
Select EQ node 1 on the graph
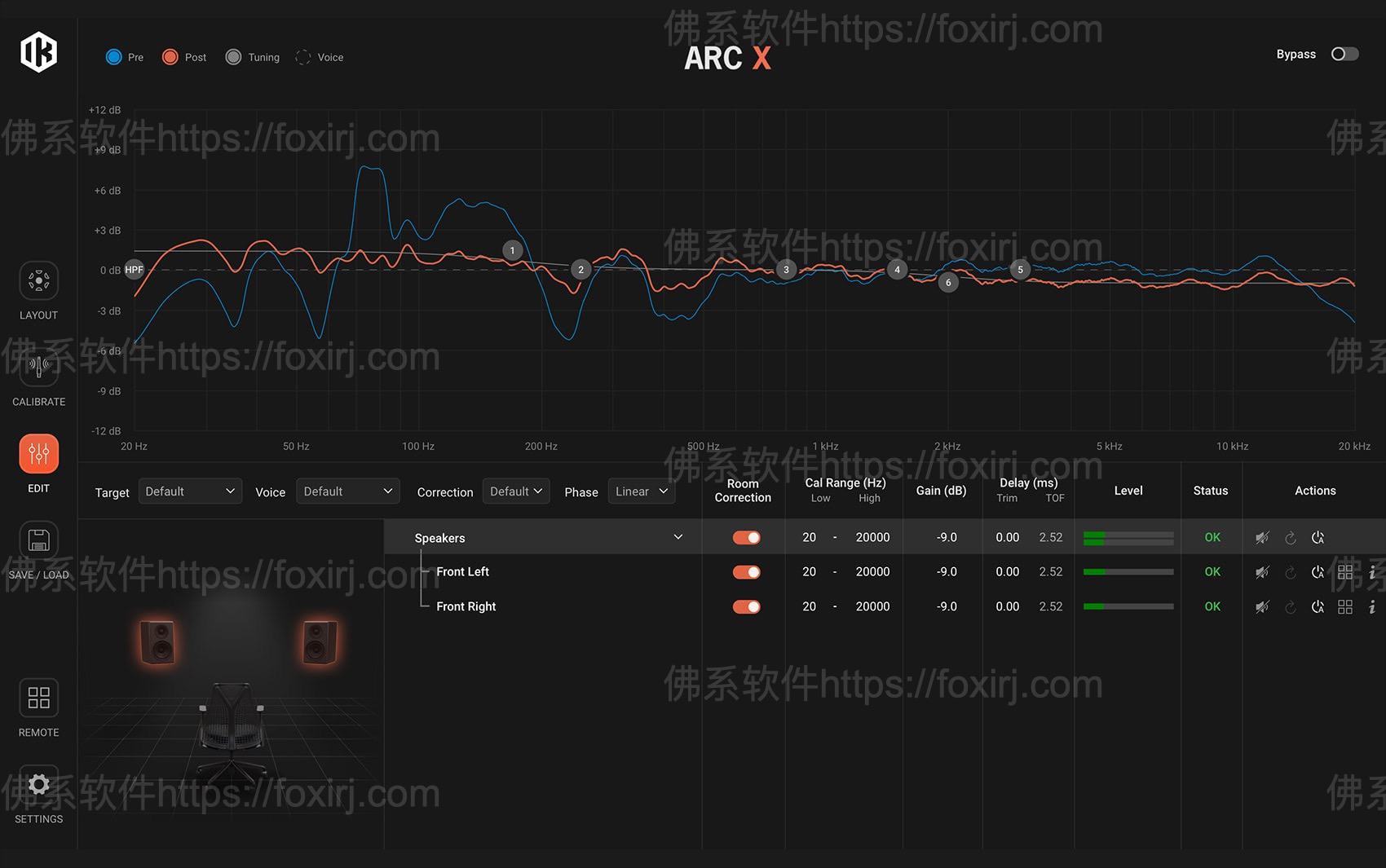pos(512,250)
